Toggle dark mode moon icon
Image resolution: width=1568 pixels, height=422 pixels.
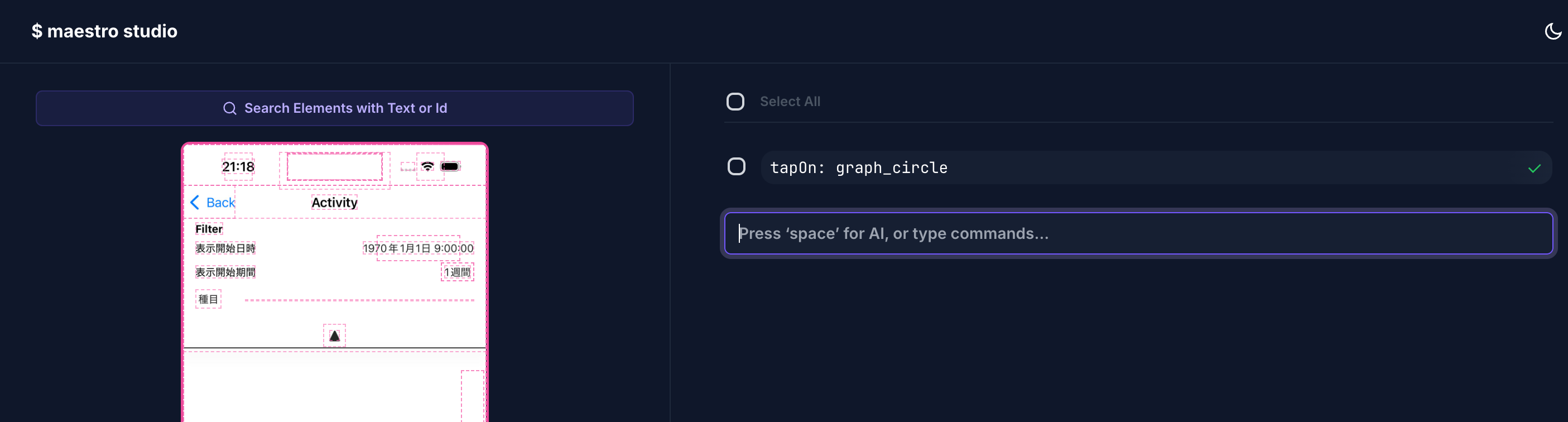pos(1552,31)
